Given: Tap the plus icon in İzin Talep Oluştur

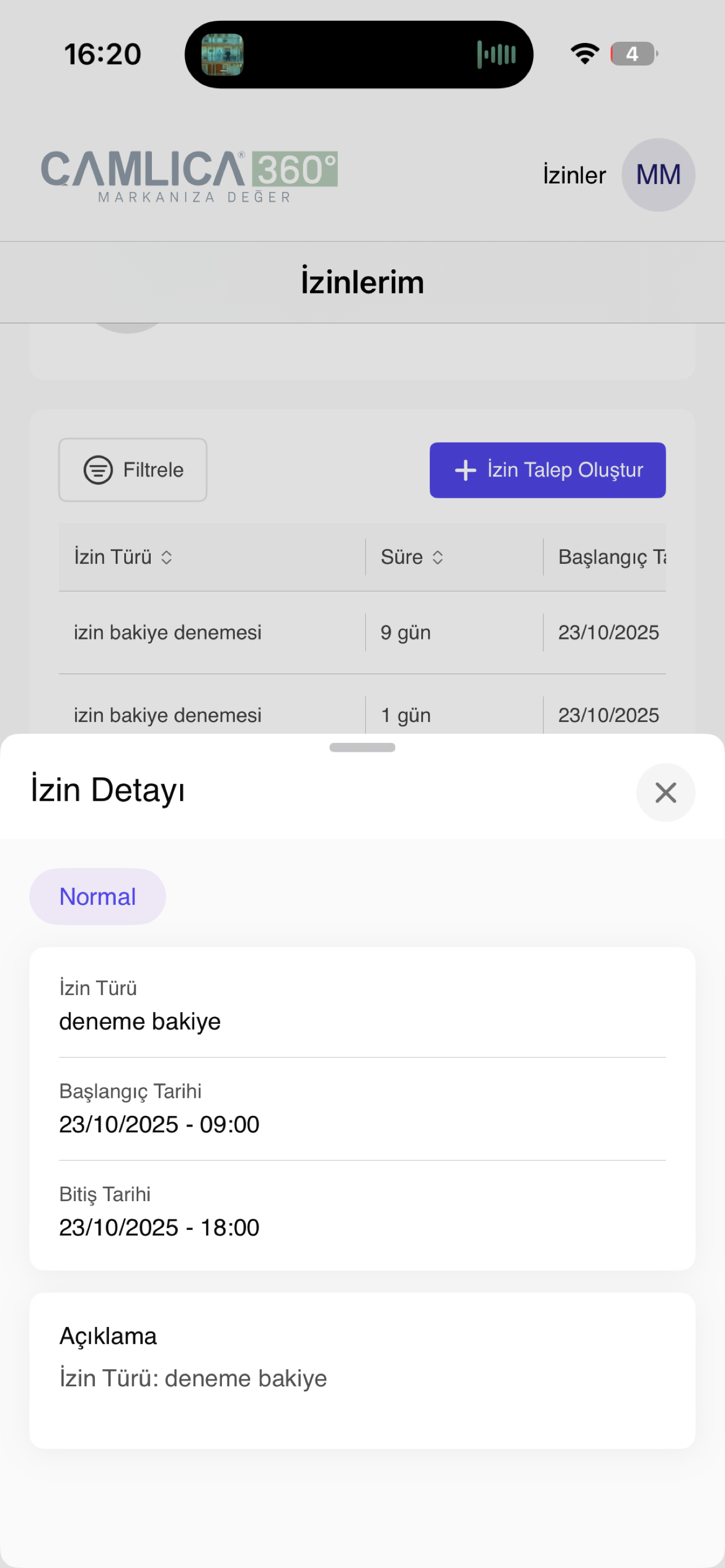Looking at the screenshot, I should [x=466, y=470].
